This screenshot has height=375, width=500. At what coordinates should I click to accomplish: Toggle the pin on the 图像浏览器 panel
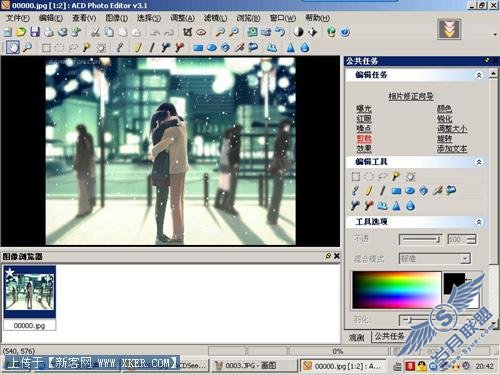328,256
